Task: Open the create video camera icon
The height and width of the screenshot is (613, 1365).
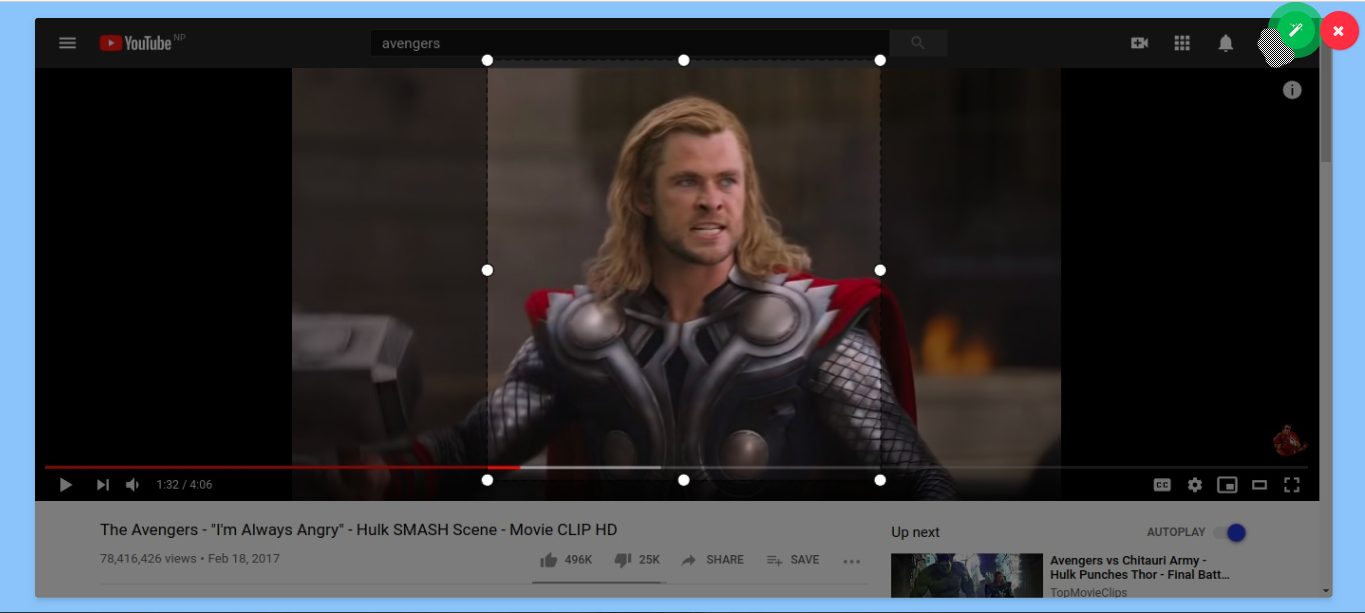Action: click(1139, 43)
